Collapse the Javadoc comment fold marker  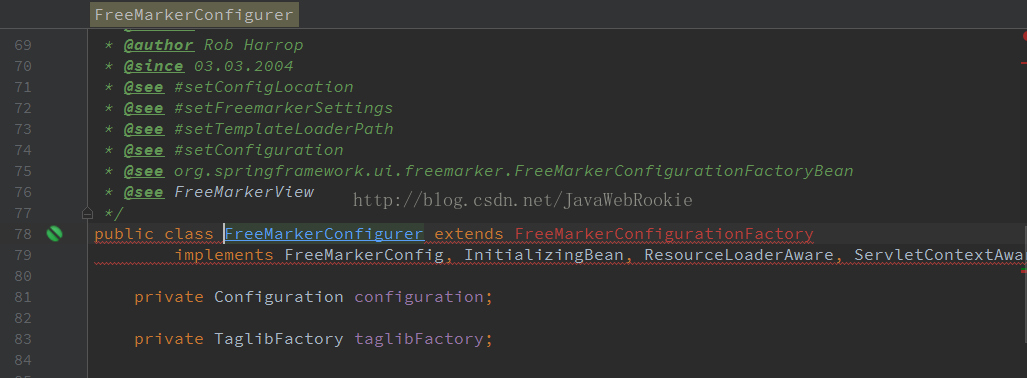click(87, 213)
